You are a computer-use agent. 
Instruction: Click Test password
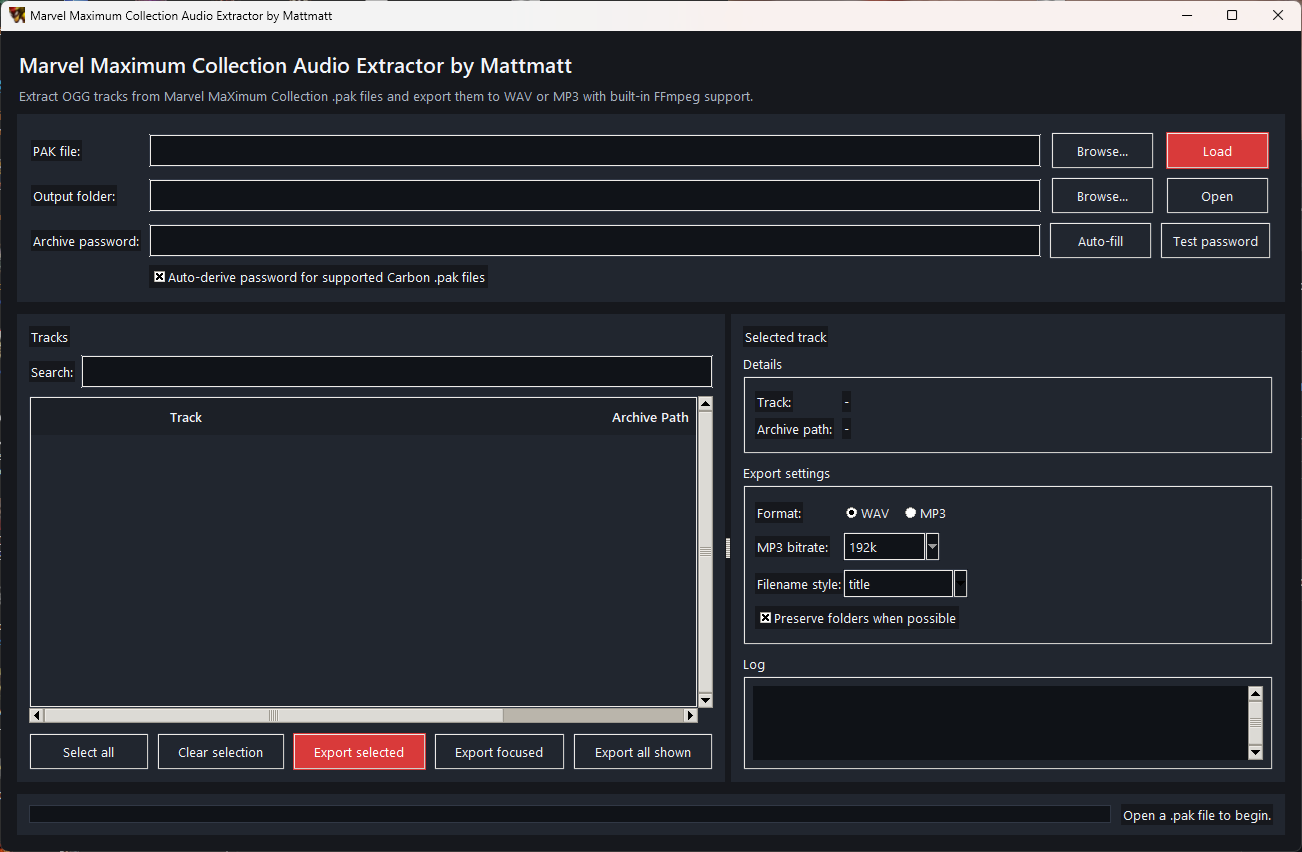click(x=1215, y=240)
